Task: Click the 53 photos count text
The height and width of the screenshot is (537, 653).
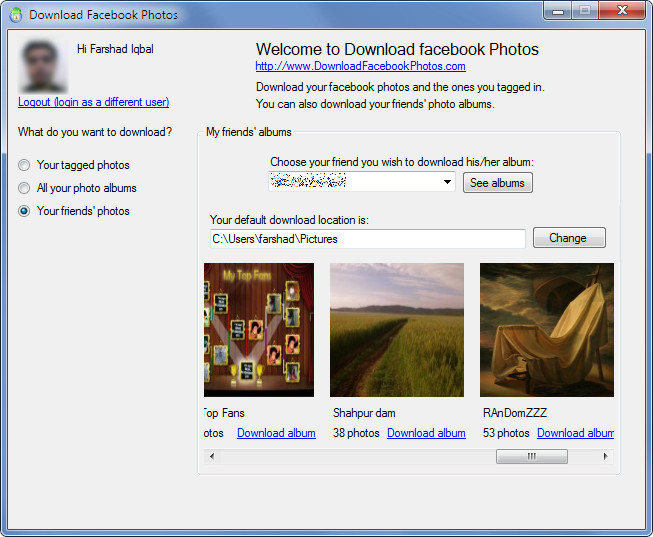Action: click(506, 433)
